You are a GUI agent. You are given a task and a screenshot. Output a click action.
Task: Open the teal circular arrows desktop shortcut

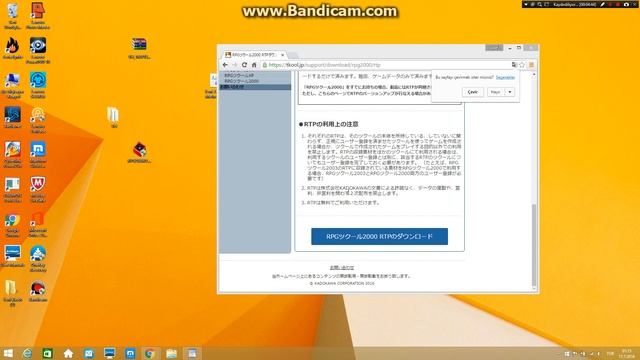point(38,85)
